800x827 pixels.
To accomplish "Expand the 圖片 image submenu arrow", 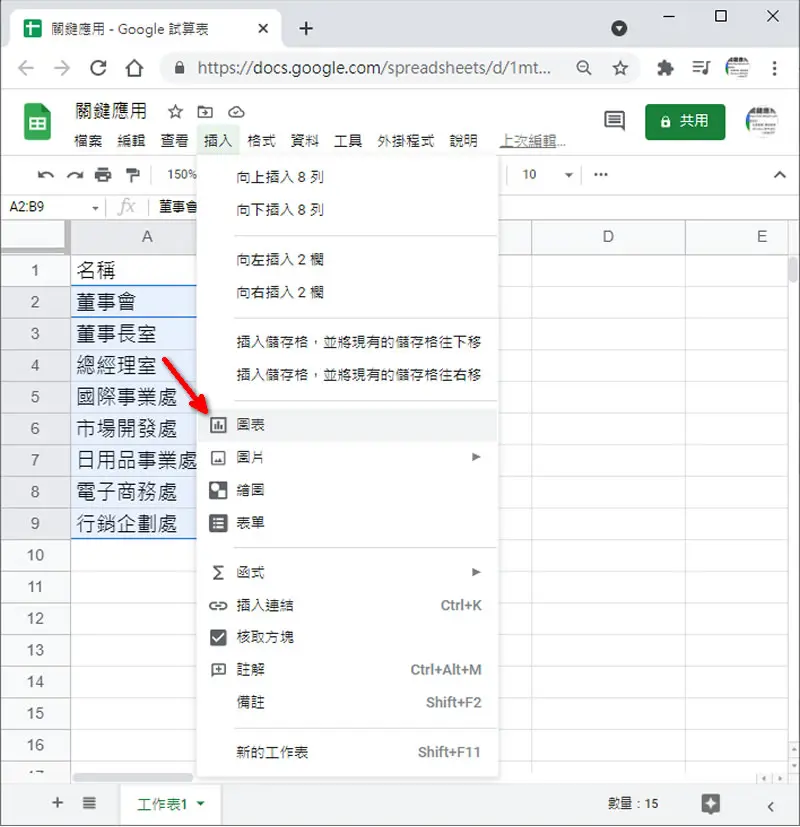I will pyautogui.click(x=476, y=457).
